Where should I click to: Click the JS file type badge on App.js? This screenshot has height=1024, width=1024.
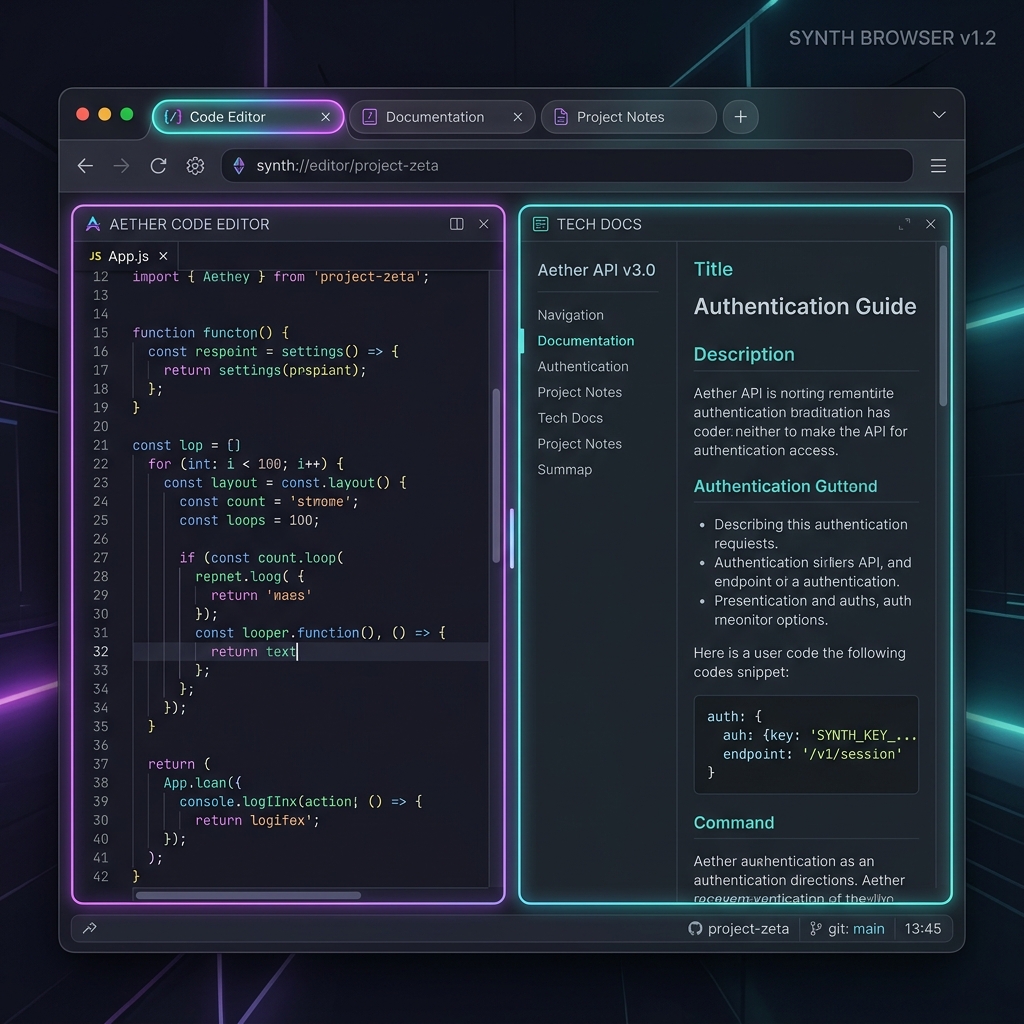tap(95, 256)
